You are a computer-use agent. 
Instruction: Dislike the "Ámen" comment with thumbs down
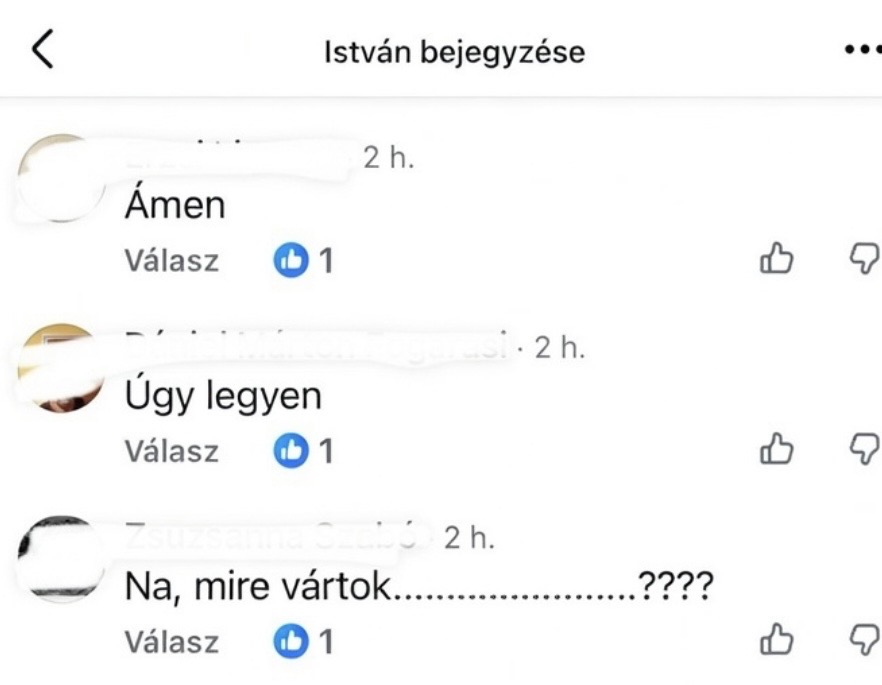[862, 260]
